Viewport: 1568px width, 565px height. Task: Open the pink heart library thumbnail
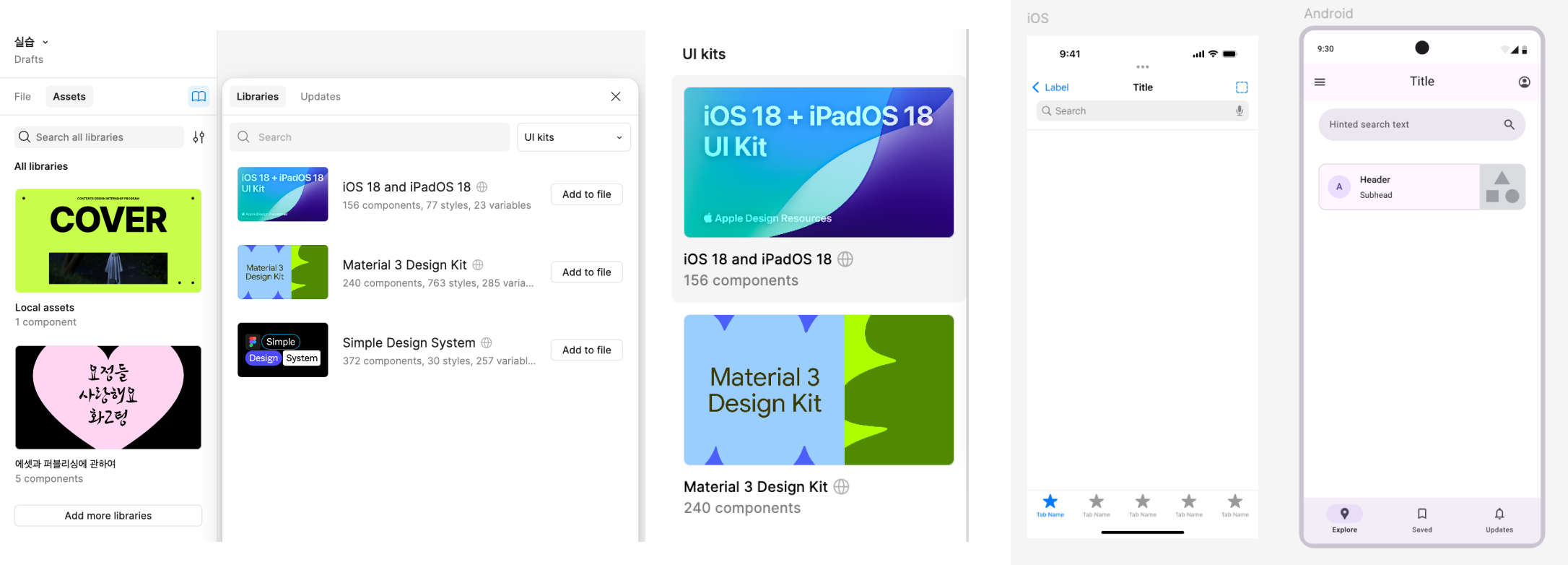(108, 397)
